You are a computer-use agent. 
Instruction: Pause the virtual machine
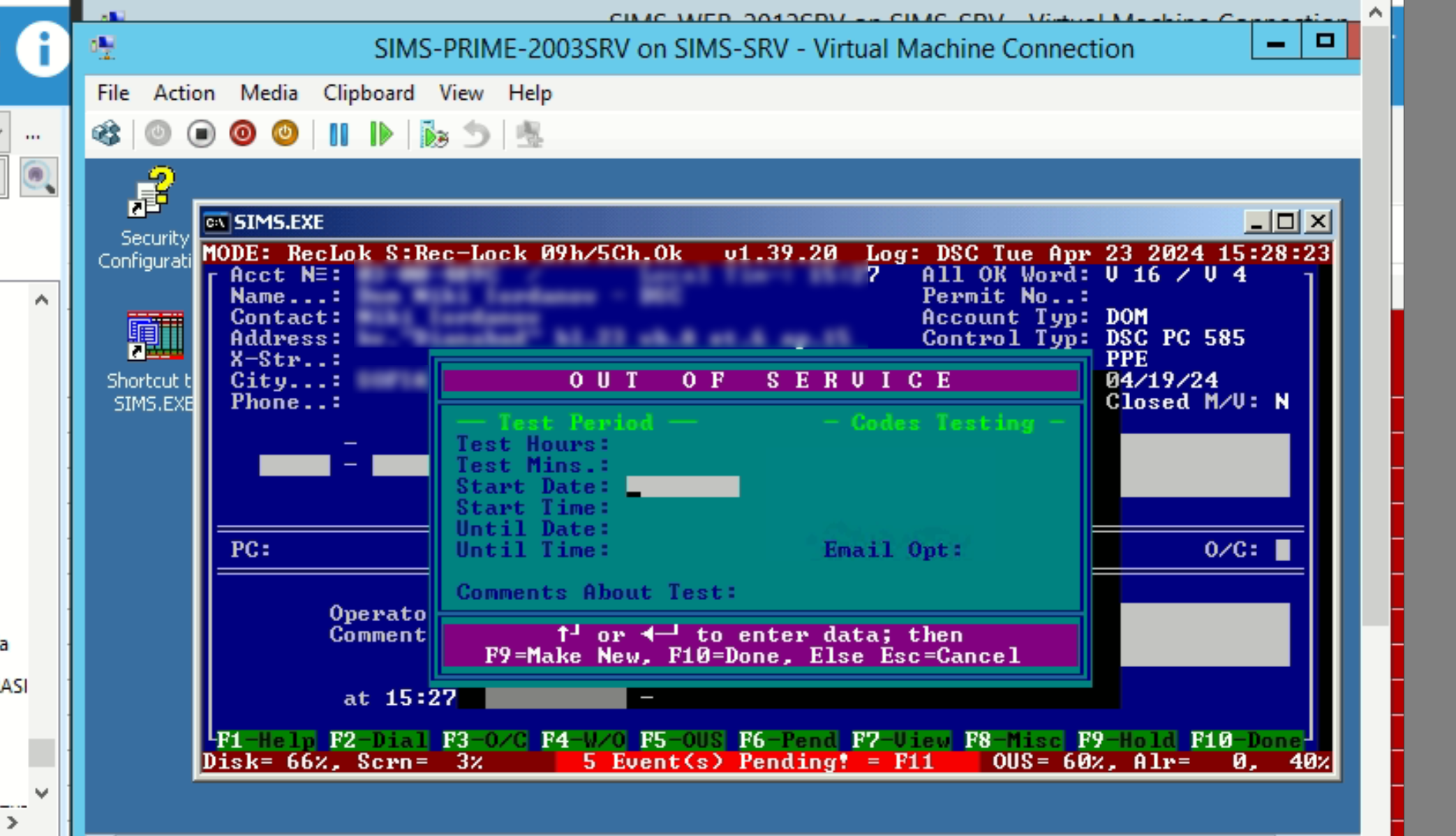click(339, 134)
